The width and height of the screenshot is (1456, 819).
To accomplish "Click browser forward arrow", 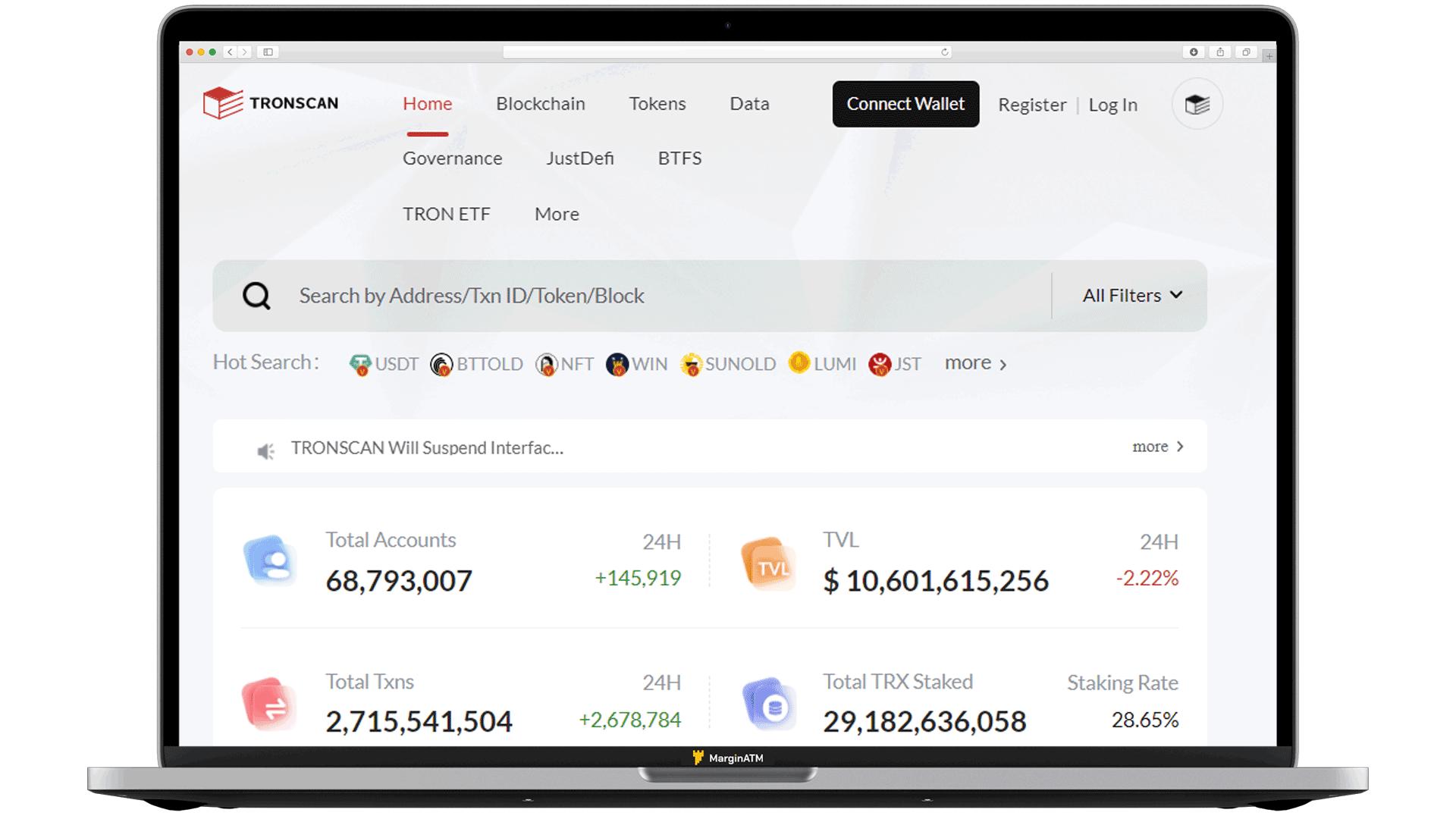I will [244, 52].
